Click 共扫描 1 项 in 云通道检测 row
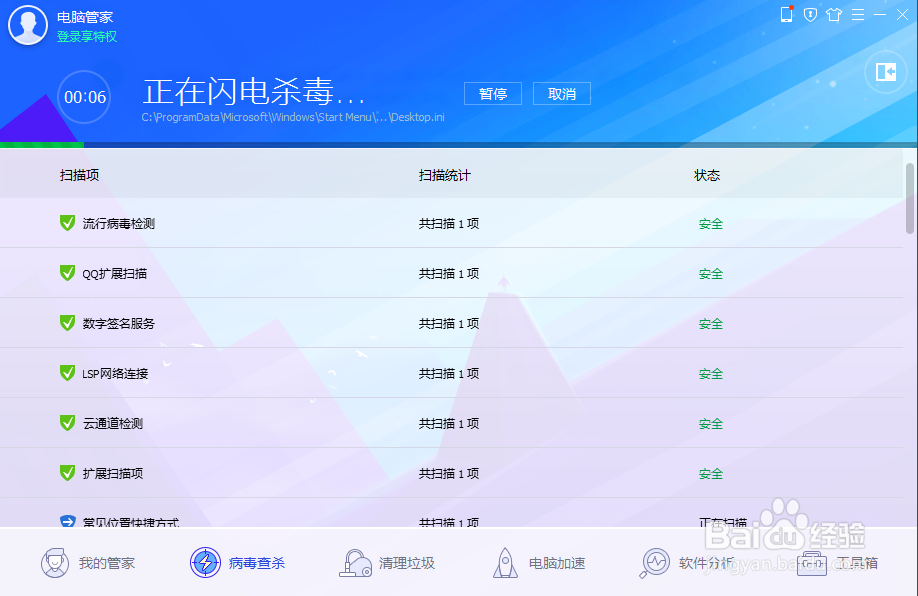Image resolution: width=918 pixels, height=596 pixels. [x=449, y=423]
